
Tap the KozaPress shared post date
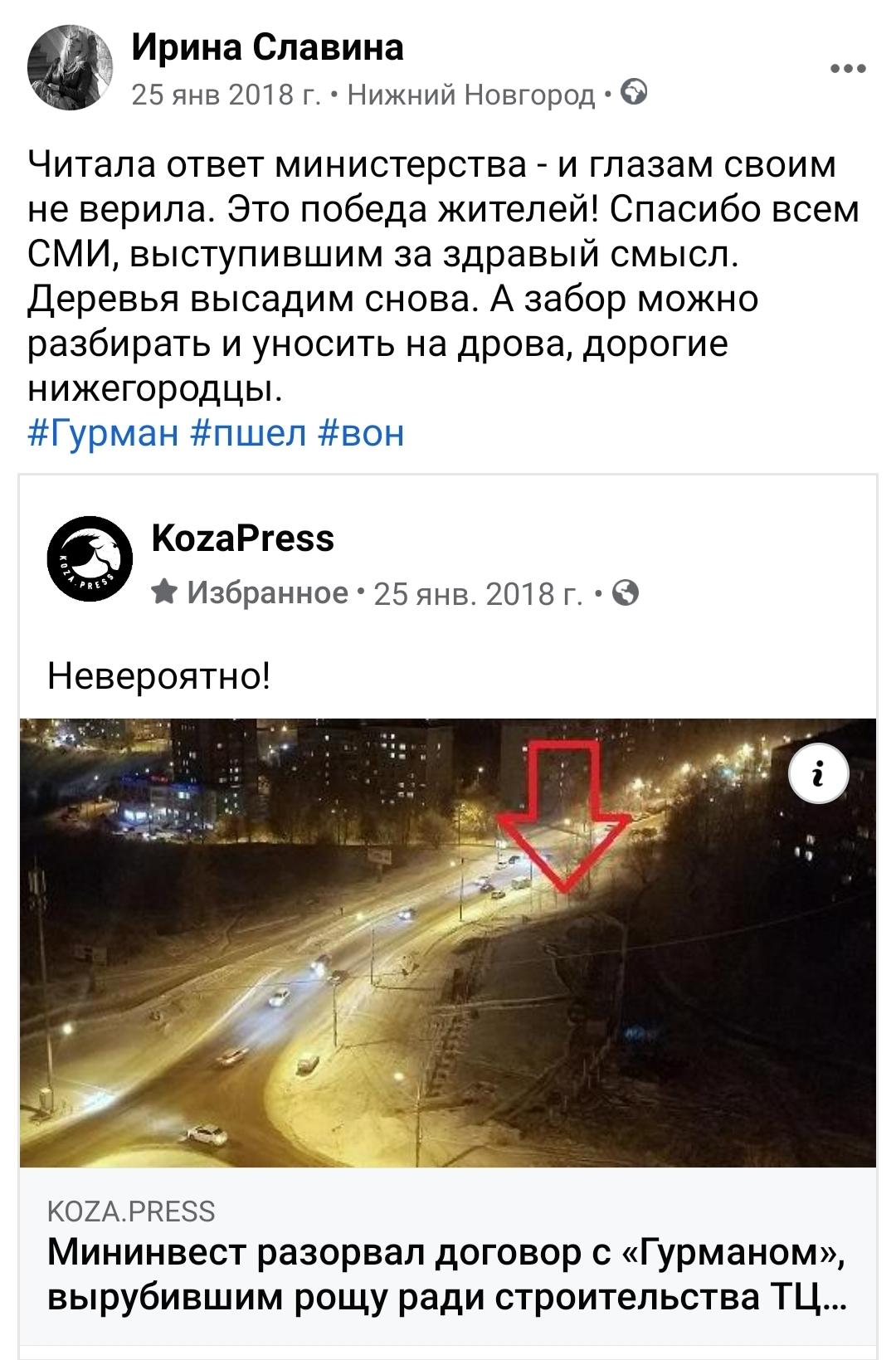point(477,594)
